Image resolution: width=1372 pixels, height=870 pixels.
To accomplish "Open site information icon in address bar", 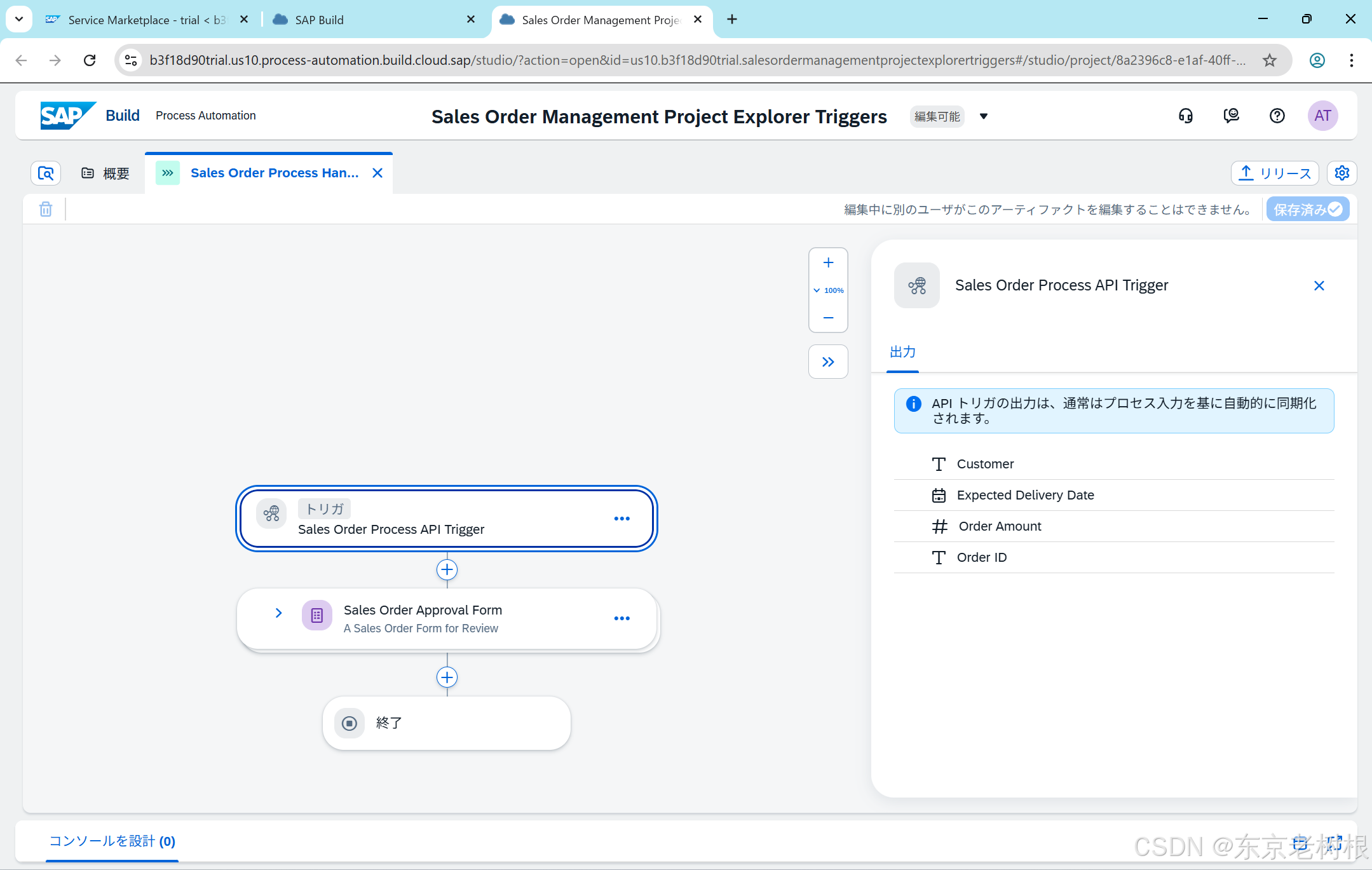I will (131, 60).
